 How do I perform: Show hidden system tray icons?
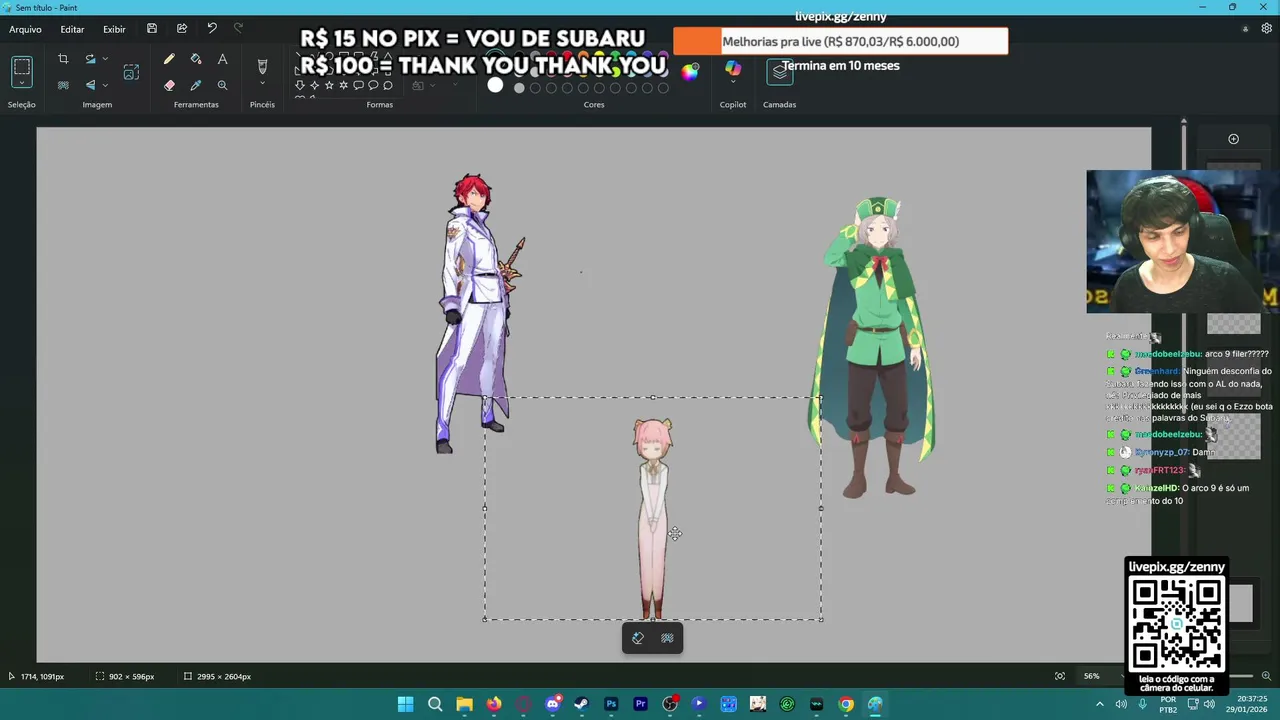(x=1101, y=704)
